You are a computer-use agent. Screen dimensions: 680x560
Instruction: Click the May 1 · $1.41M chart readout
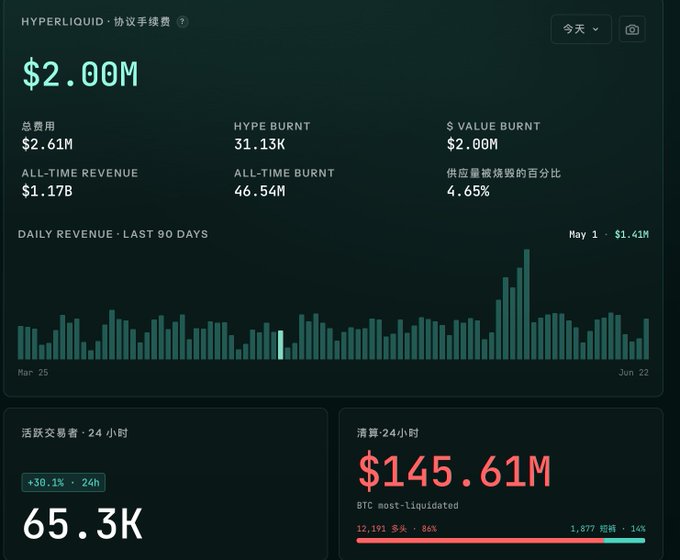pos(609,235)
